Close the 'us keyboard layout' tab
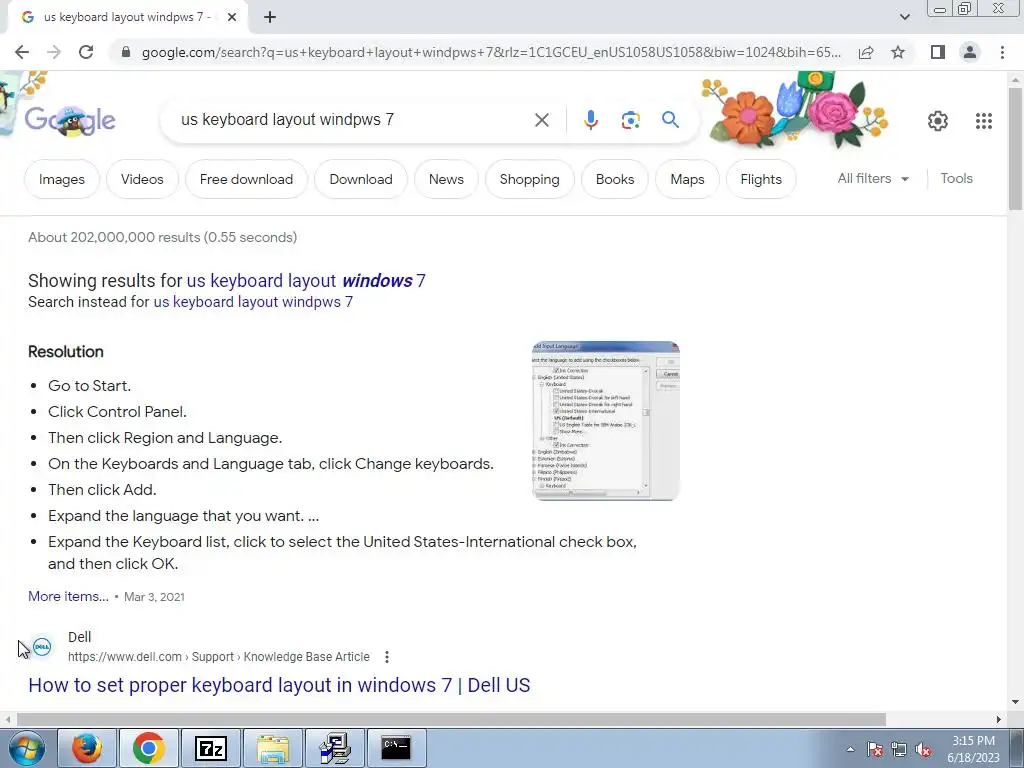The height and width of the screenshot is (768, 1024). pos(231,17)
